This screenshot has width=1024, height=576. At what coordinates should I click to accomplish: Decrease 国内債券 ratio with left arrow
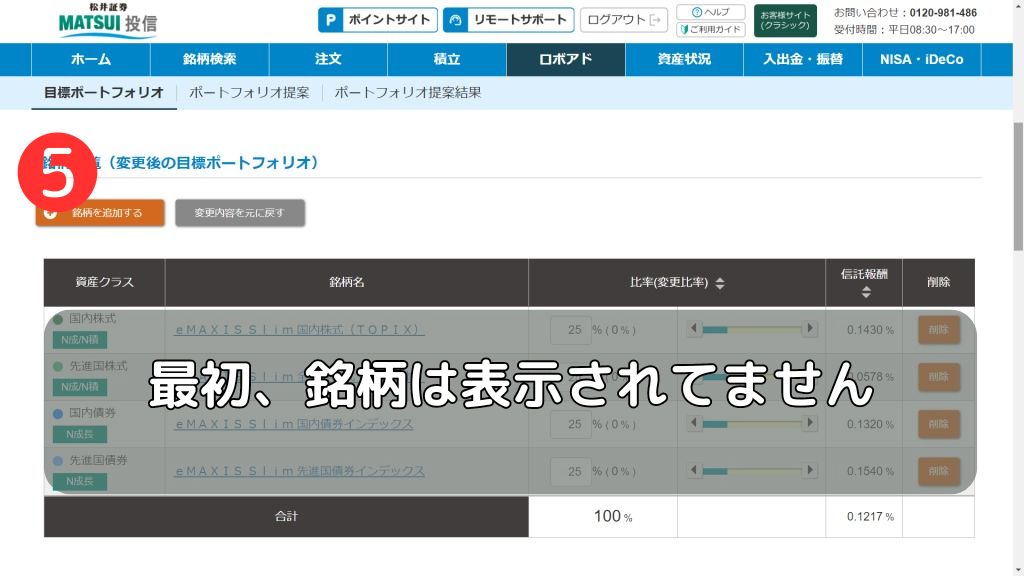[x=694, y=423]
